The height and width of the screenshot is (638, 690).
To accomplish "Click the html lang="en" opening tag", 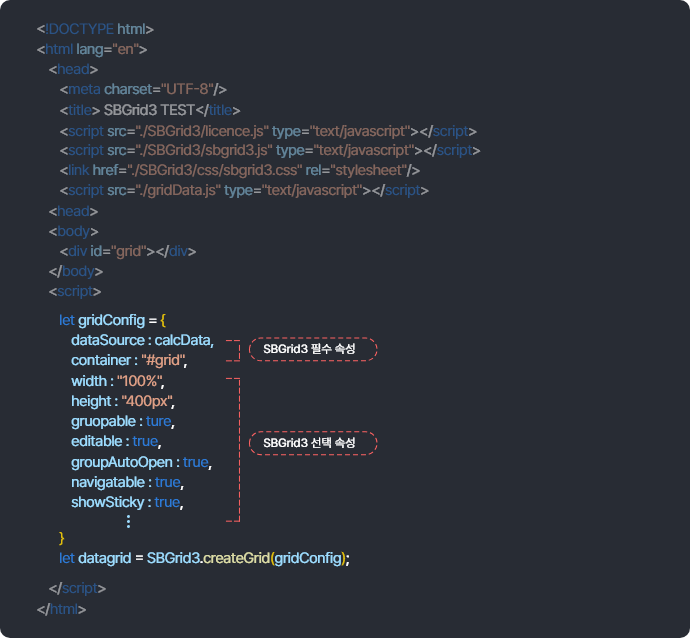I will click(x=92, y=49).
